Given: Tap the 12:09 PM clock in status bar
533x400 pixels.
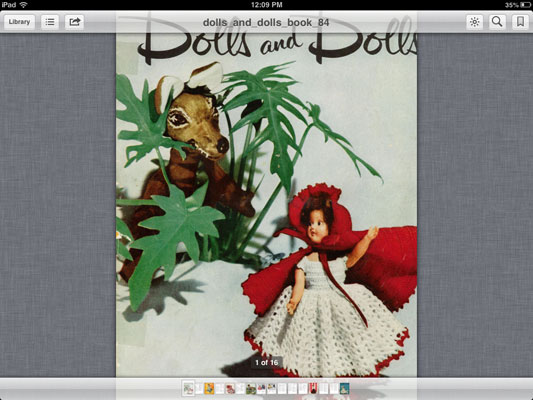Looking at the screenshot, I should pos(266,5).
